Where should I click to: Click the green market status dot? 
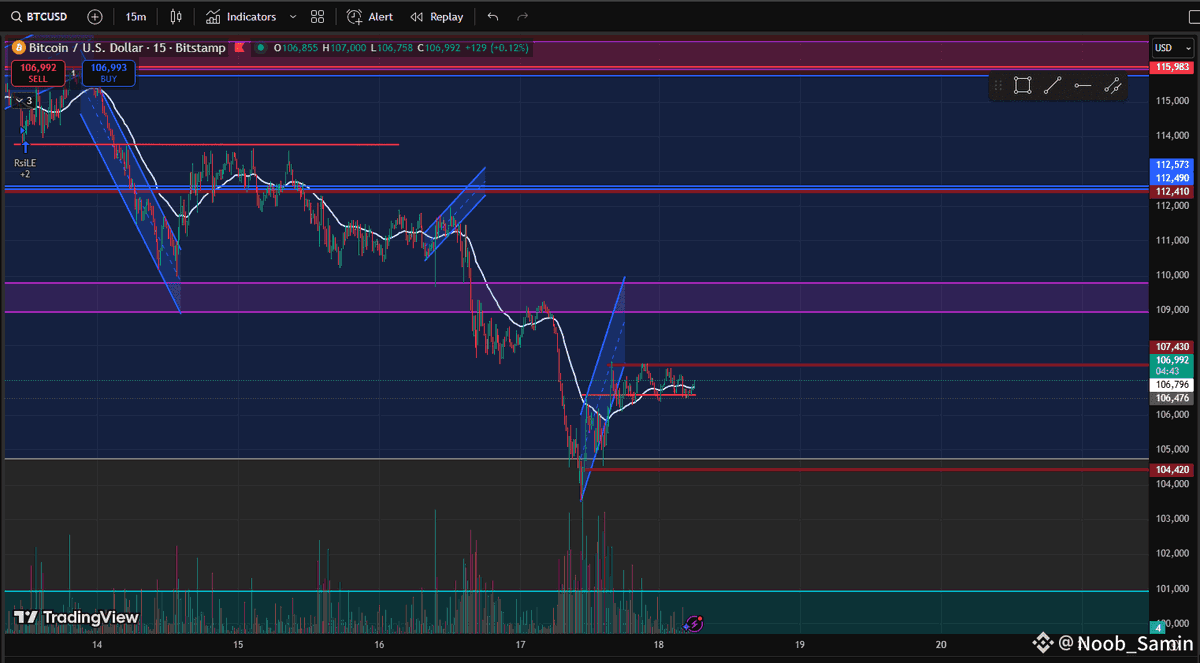point(260,48)
